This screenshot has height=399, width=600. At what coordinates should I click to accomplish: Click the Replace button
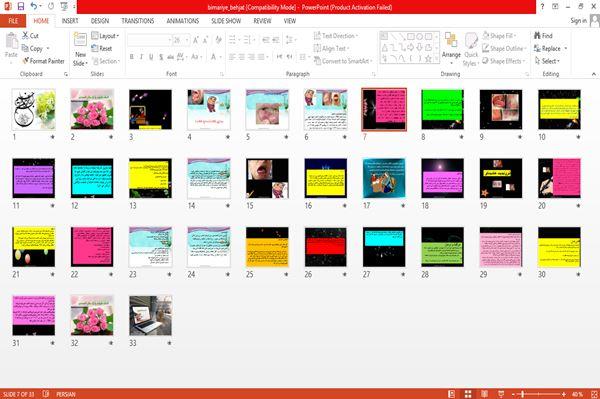click(550, 49)
